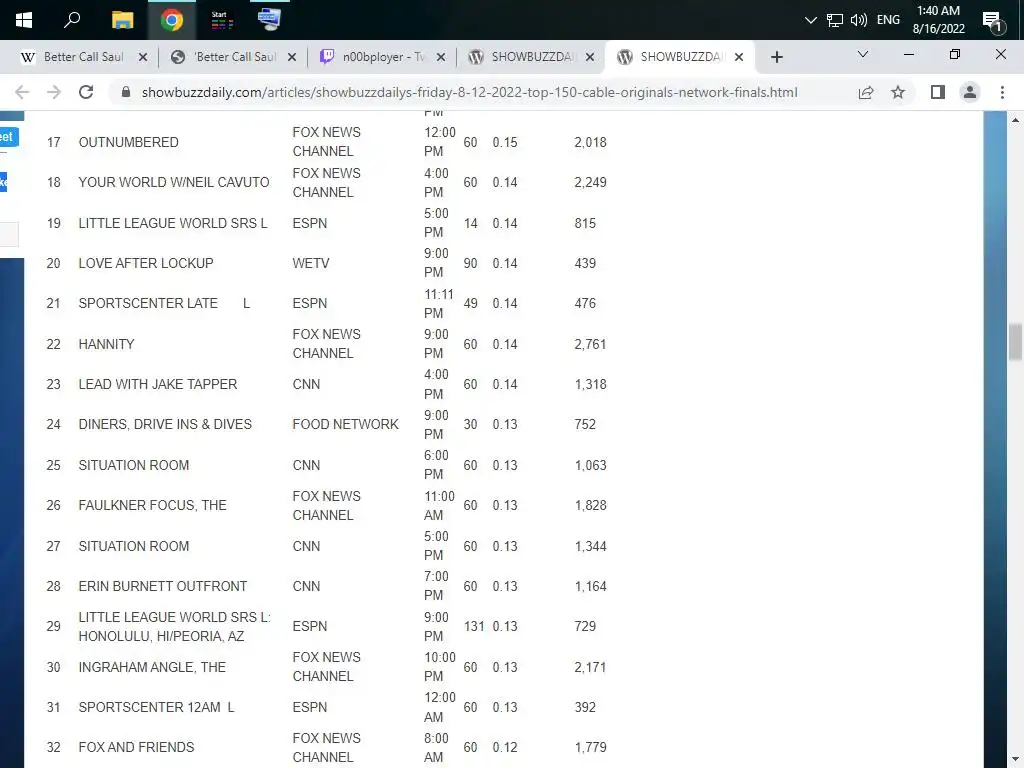Click the Chrome taskbar icon
Screen dimensions: 1024x768
pos(172,20)
